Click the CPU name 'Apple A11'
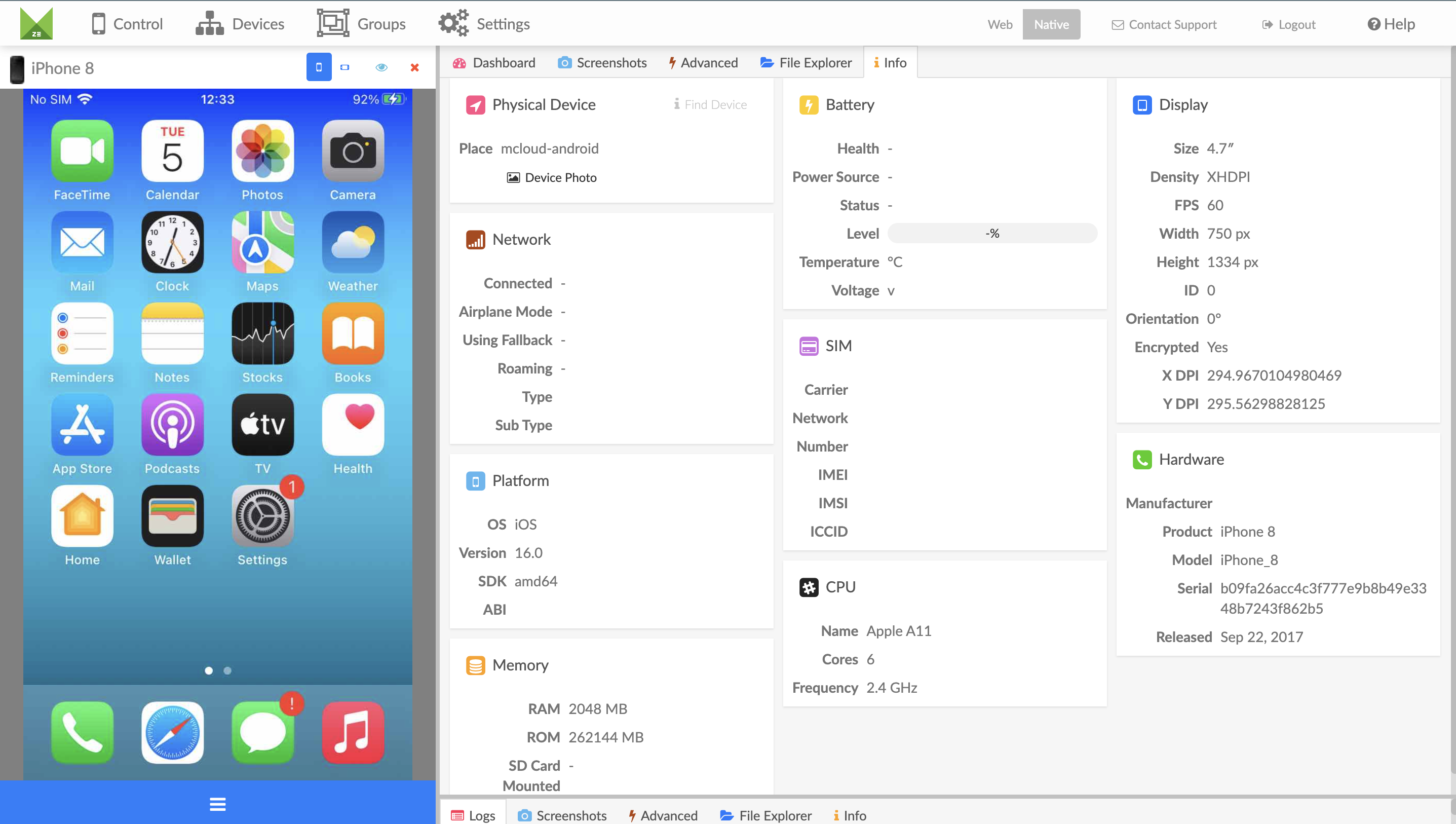Image resolution: width=1456 pixels, height=824 pixels. point(898,630)
